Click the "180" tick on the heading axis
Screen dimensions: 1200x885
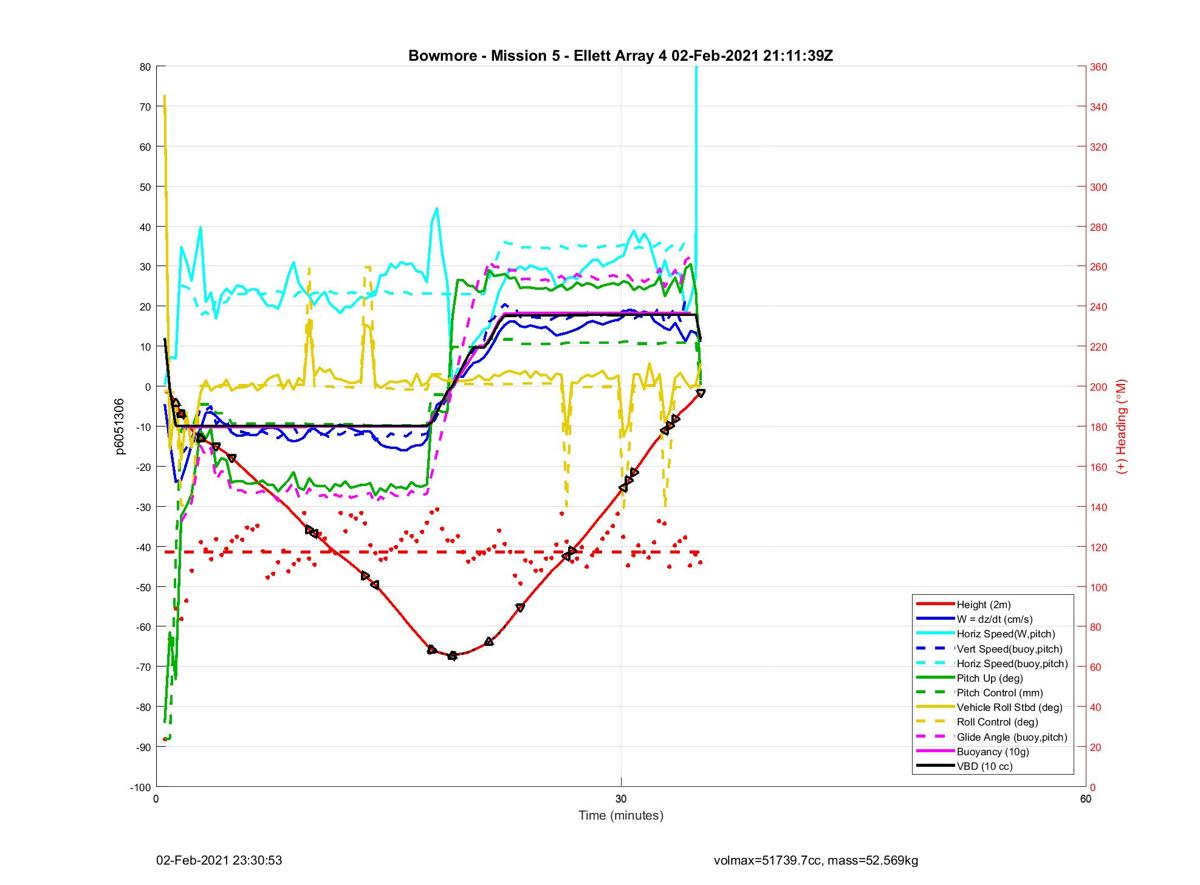[1099, 427]
